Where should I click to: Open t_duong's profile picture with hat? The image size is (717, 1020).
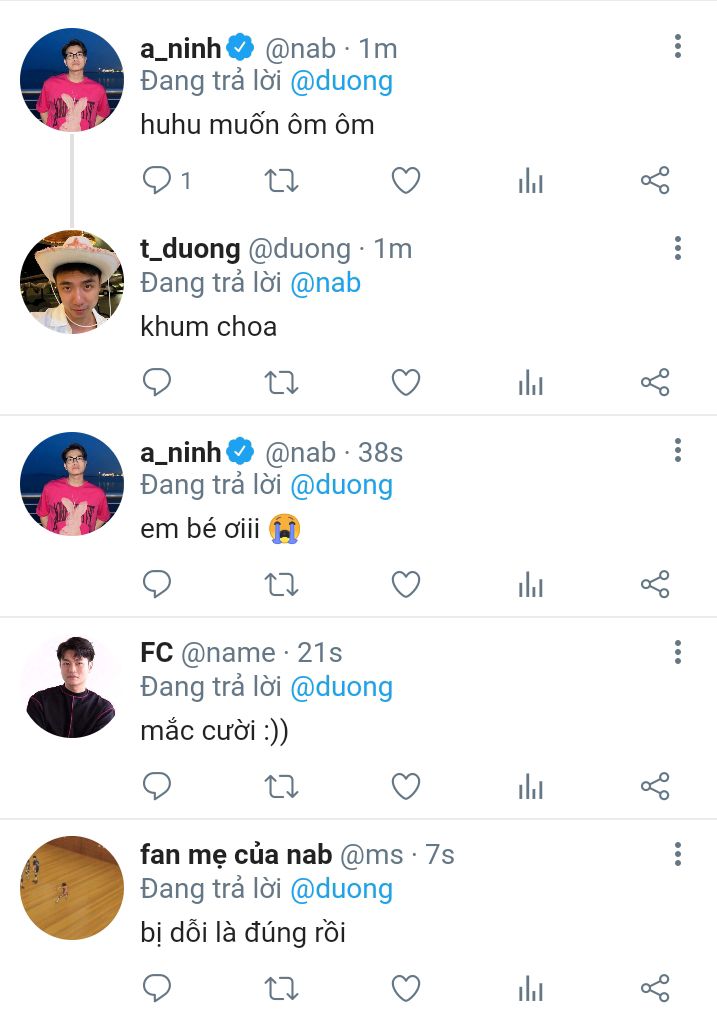[x=71, y=282]
